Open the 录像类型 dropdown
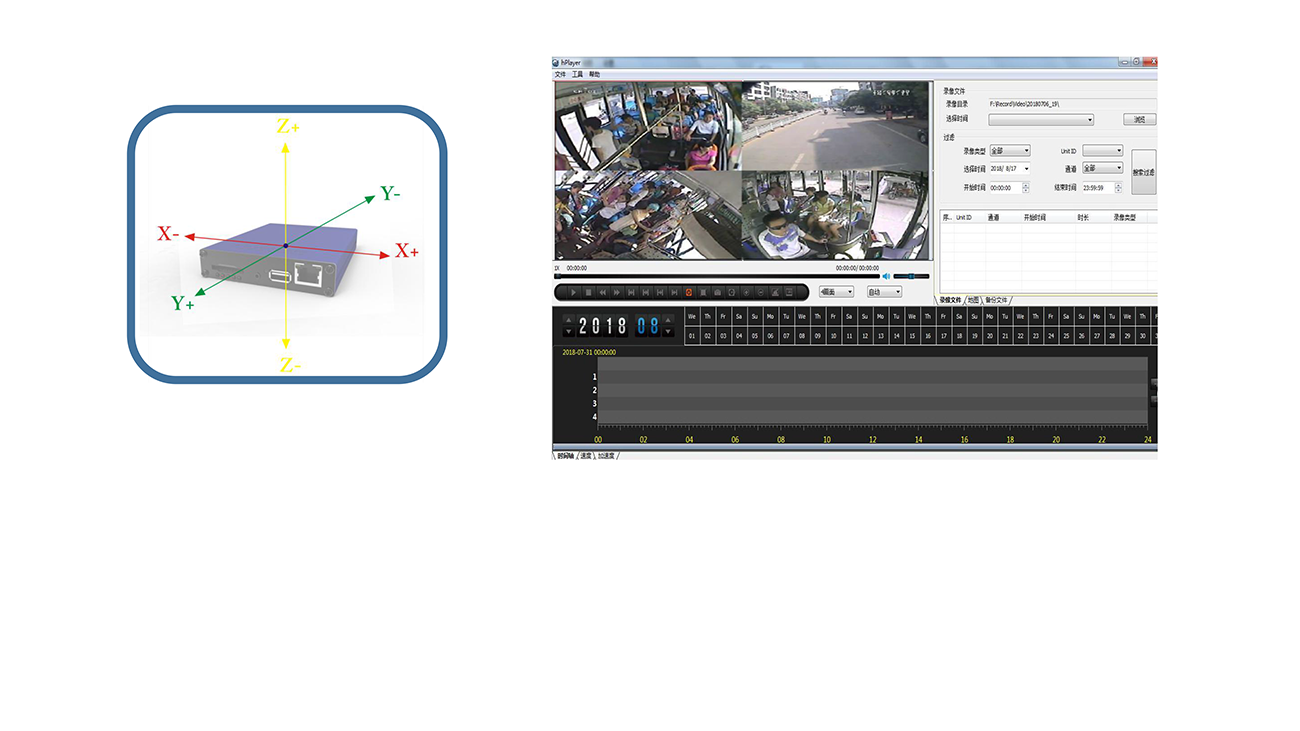This screenshot has height=731, width=1300. [x=1009, y=151]
